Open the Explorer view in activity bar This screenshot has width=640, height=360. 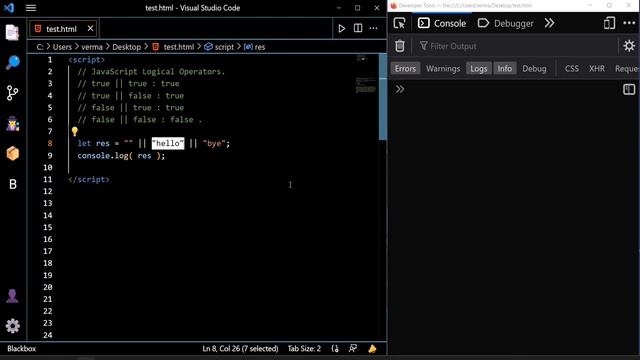[12, 32]
